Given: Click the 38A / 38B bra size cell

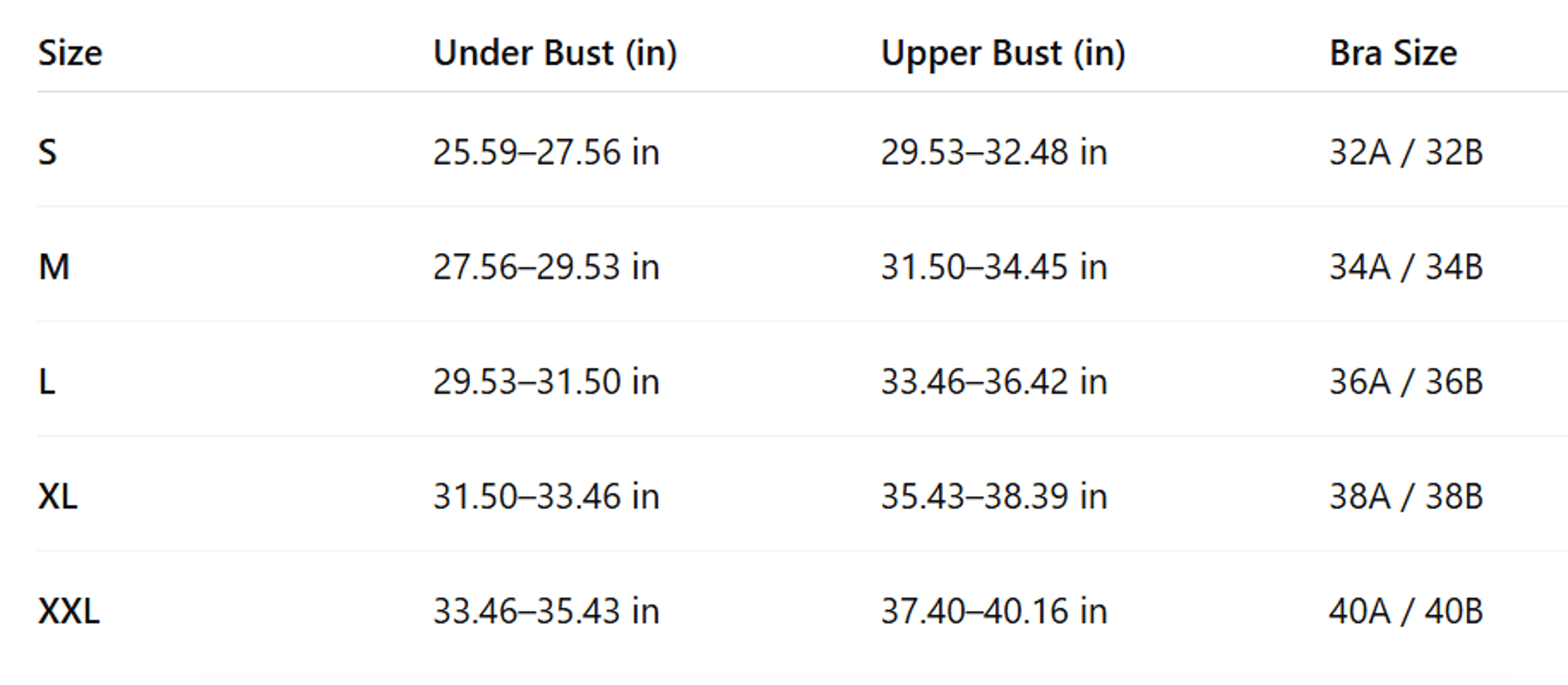Looking at the screenshot, I should pos(1406,496).
